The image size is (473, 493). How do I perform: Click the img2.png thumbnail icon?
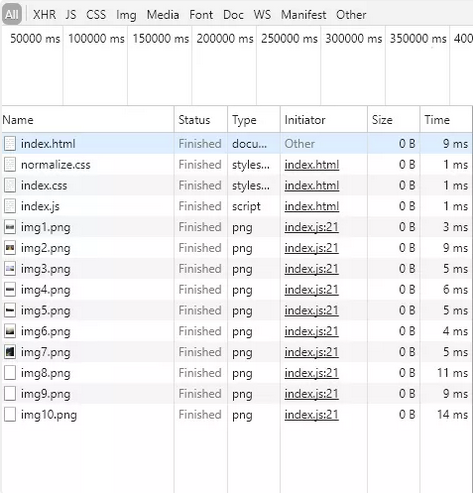(10, 248)
